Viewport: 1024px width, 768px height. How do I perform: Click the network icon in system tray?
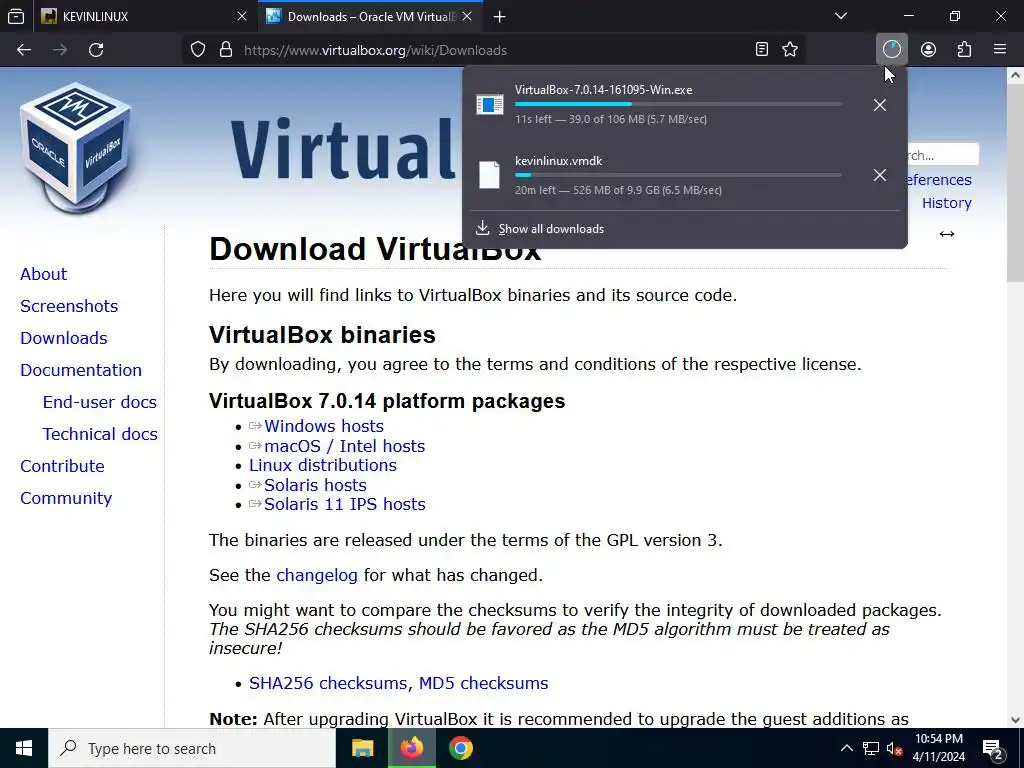tap(871, 748)
